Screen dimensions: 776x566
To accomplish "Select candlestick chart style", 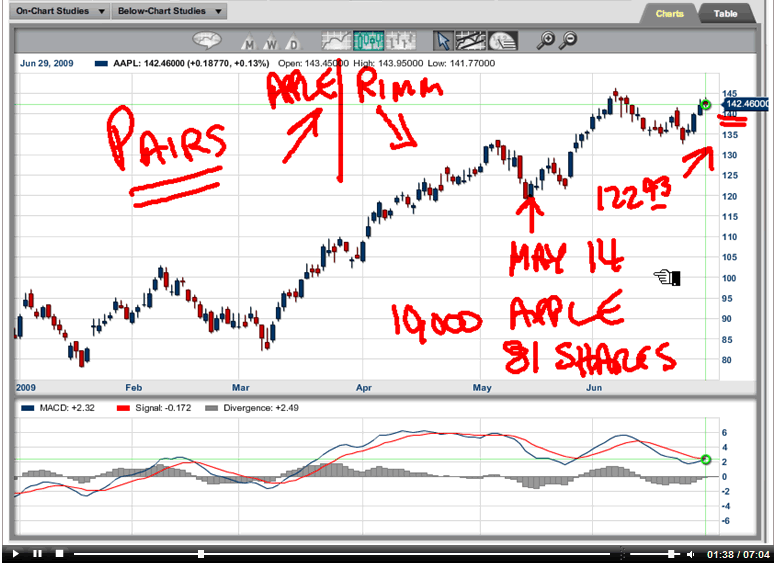I will tap(368, 41).
